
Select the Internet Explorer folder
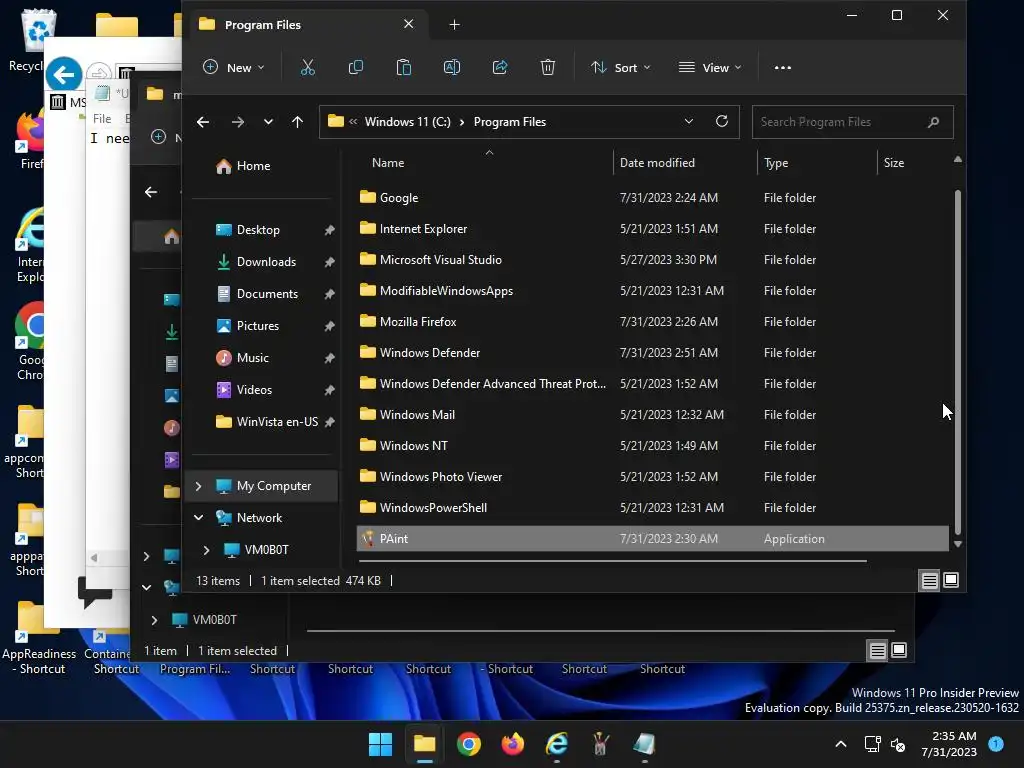pyautogui.click(x=652, y=229)
